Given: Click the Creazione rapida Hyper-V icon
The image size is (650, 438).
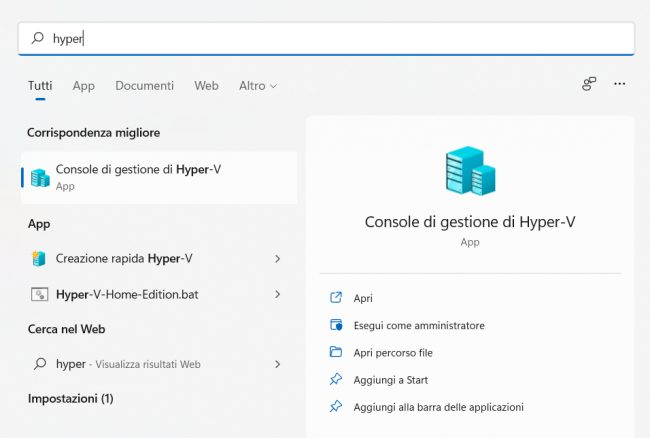Looking at the screenshot, I should 39,259.
